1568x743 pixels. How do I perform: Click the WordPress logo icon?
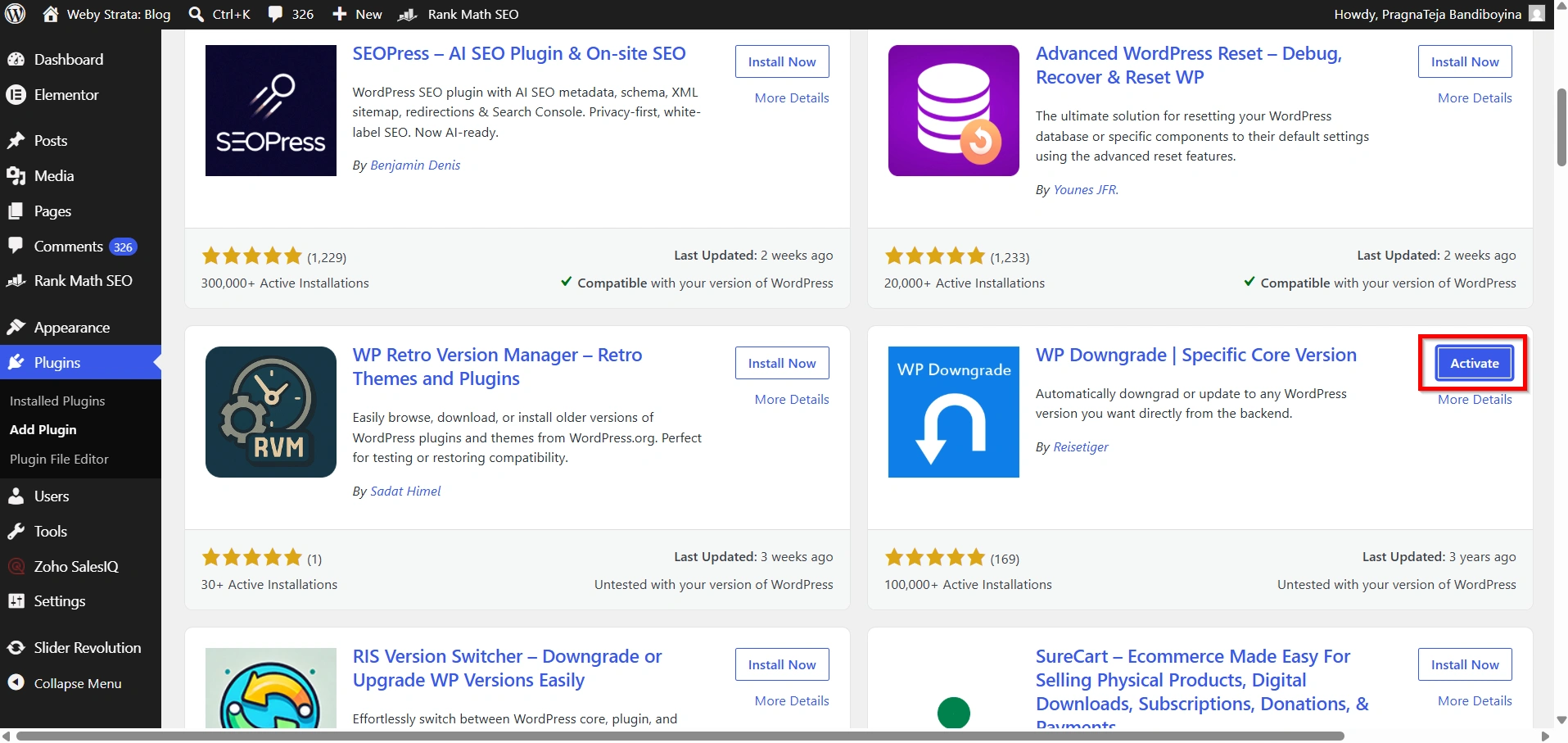pos(16,14)
